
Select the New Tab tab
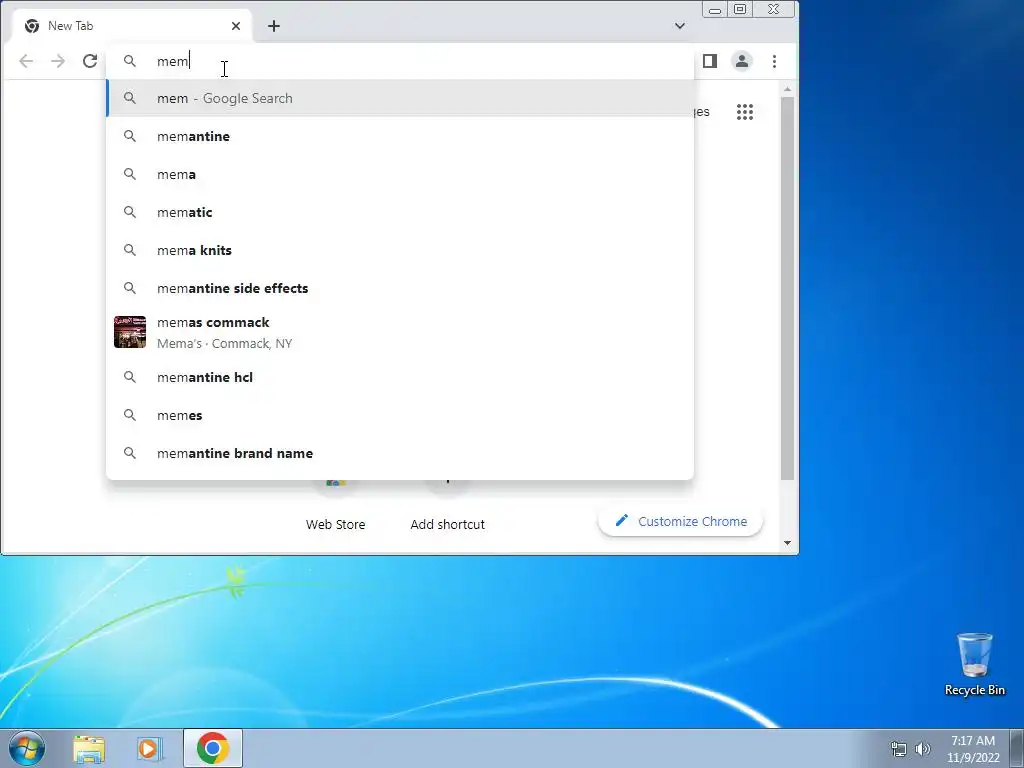[x=131, y=26]
